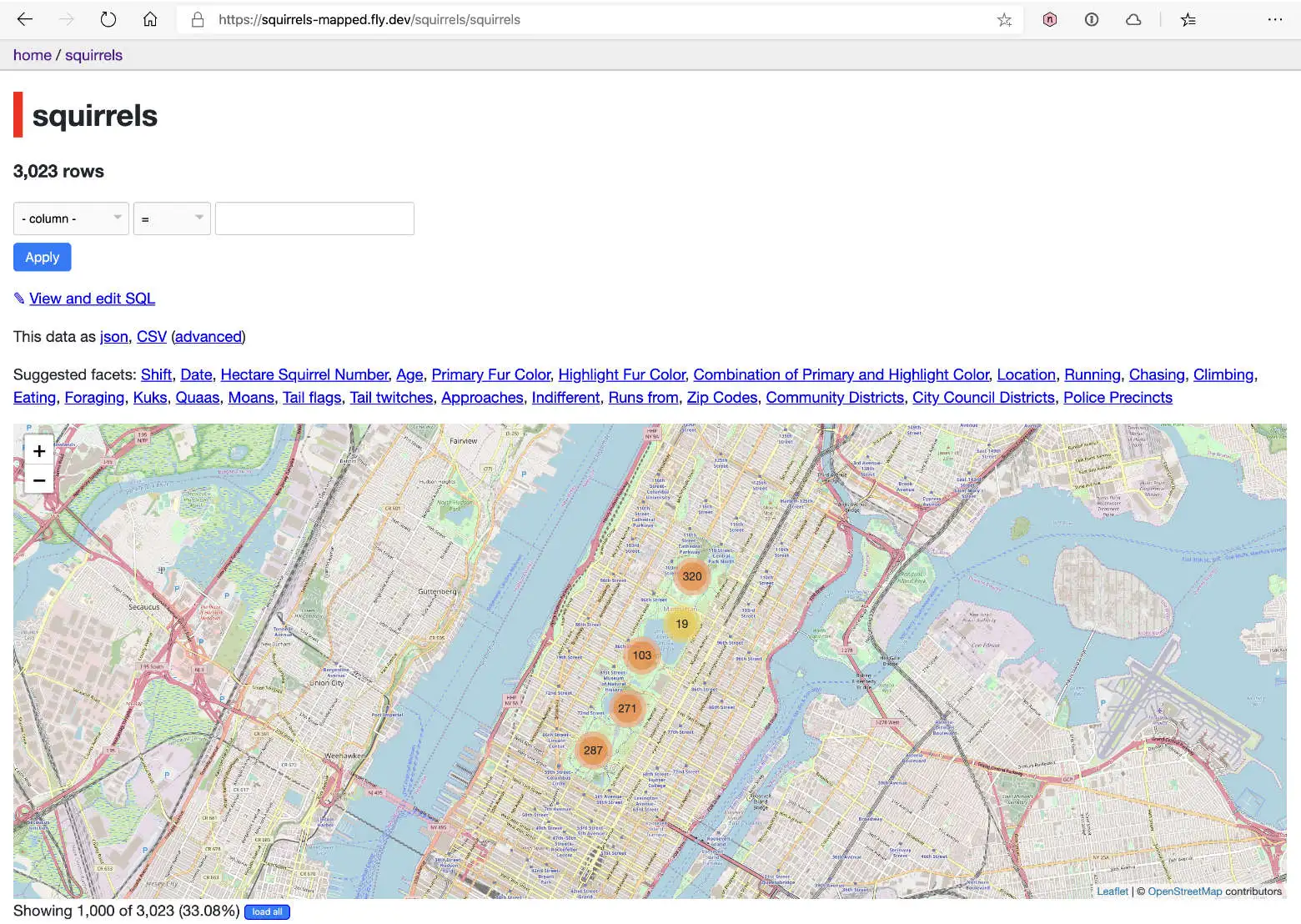Viewport: 1301px width, 924px height.
Task: Facet by Runs from
Action: (x=644, y=398)
